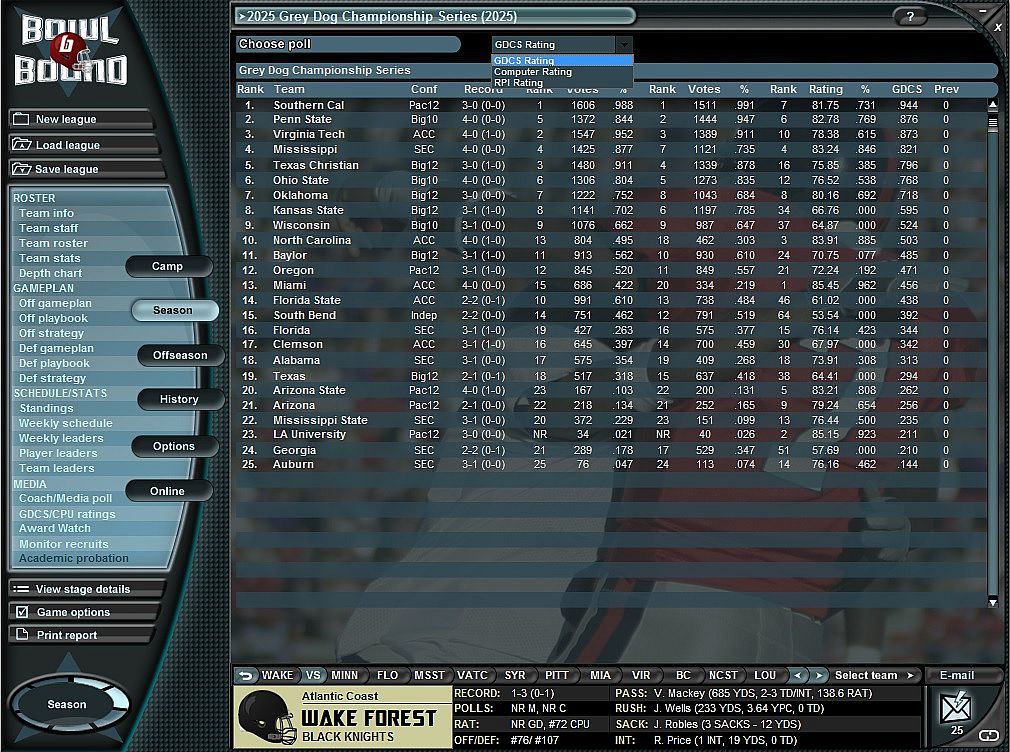Screen dimensions: 1010x752
Task: Open Academic probation in sidebar
Action: (x=73, y=558)
